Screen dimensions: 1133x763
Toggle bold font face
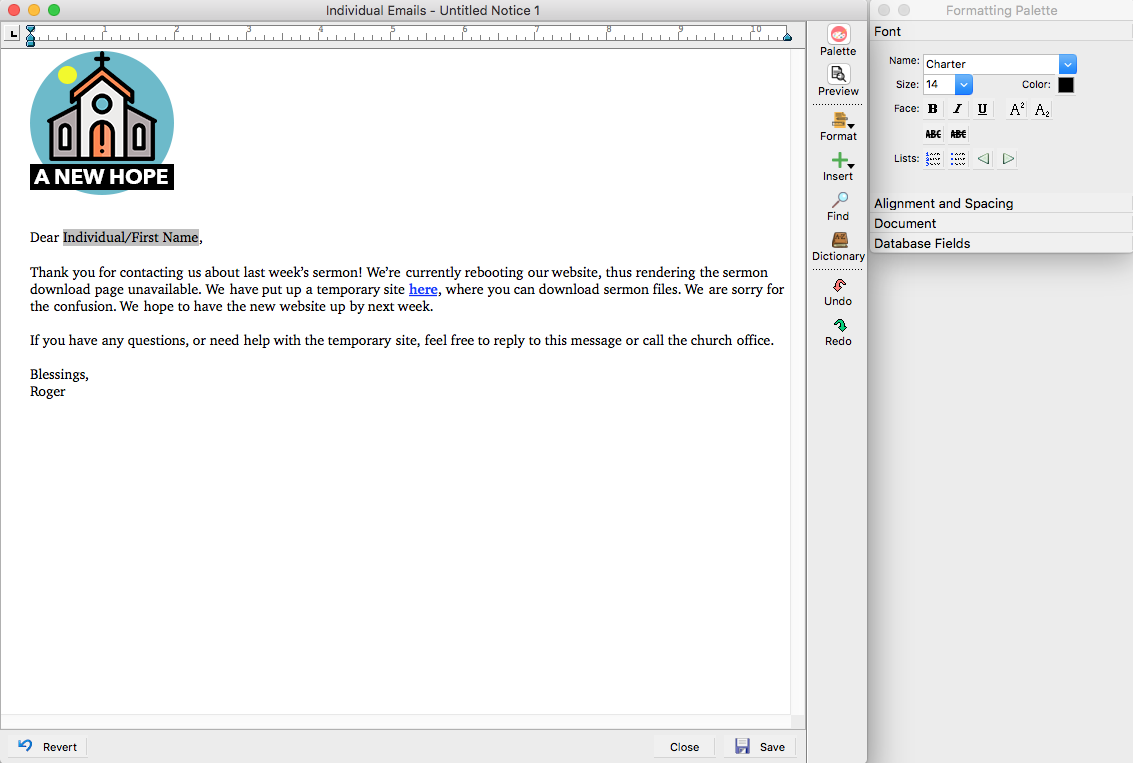point(933,109)
